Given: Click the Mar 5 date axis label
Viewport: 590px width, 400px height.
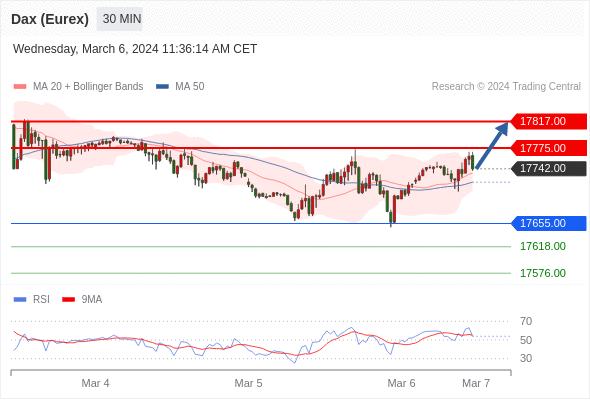Looking at the screenshot, I should tap(248, 383).
